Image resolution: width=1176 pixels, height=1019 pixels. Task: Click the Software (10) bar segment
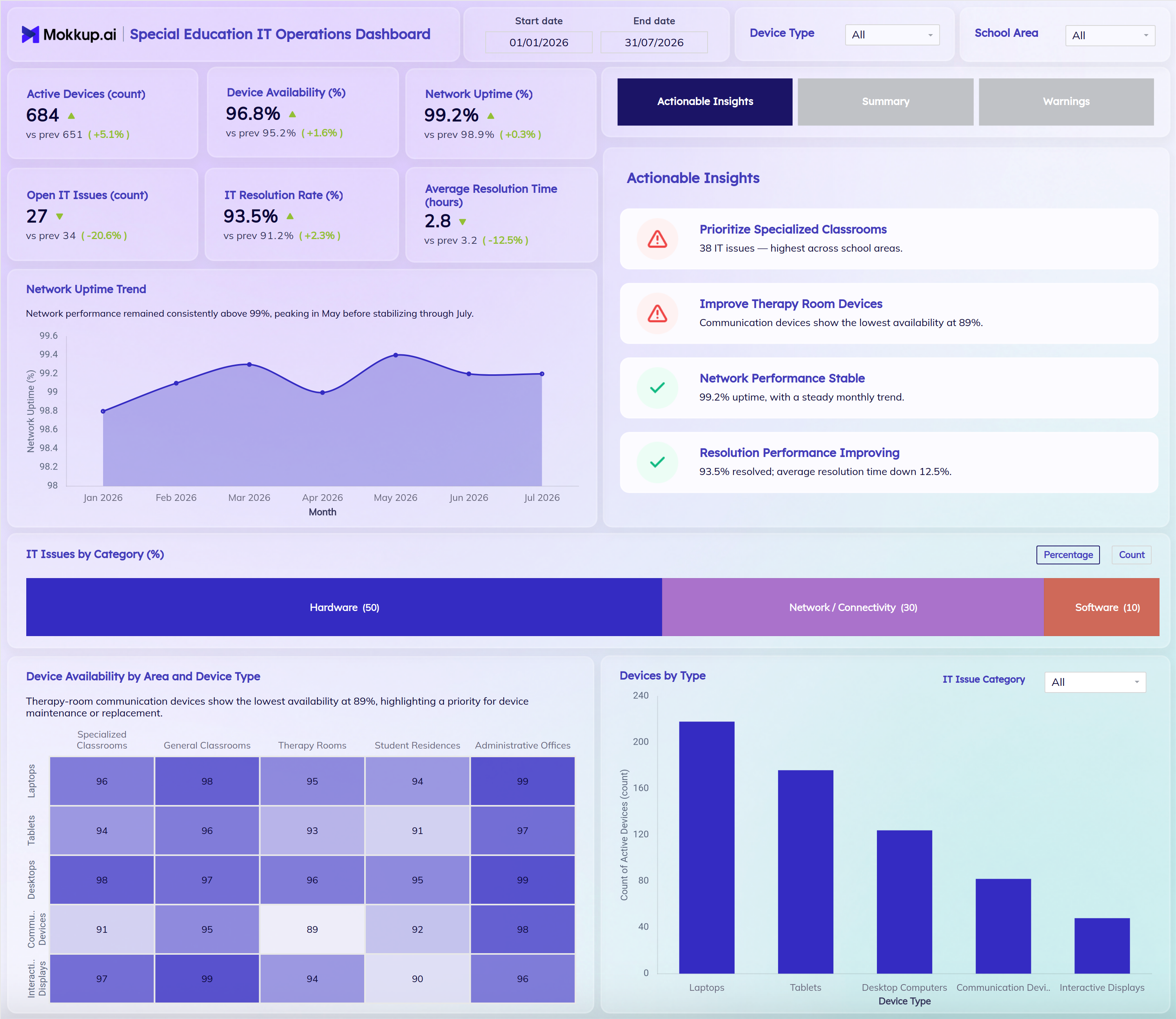(x=1102, y=607)
